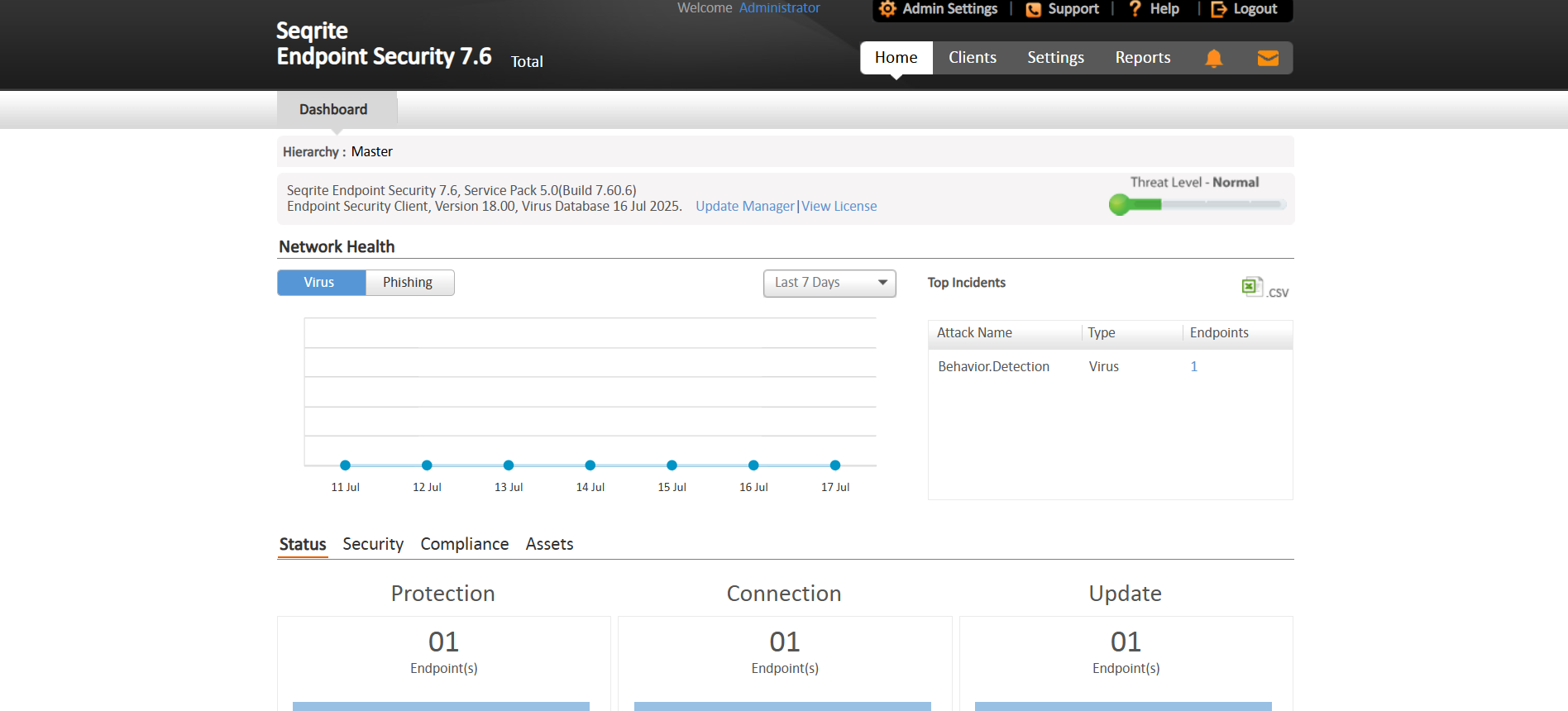The image size is (1568, 711).
Task: Click the Support phone icon
Action: (x=1033, y=9)
